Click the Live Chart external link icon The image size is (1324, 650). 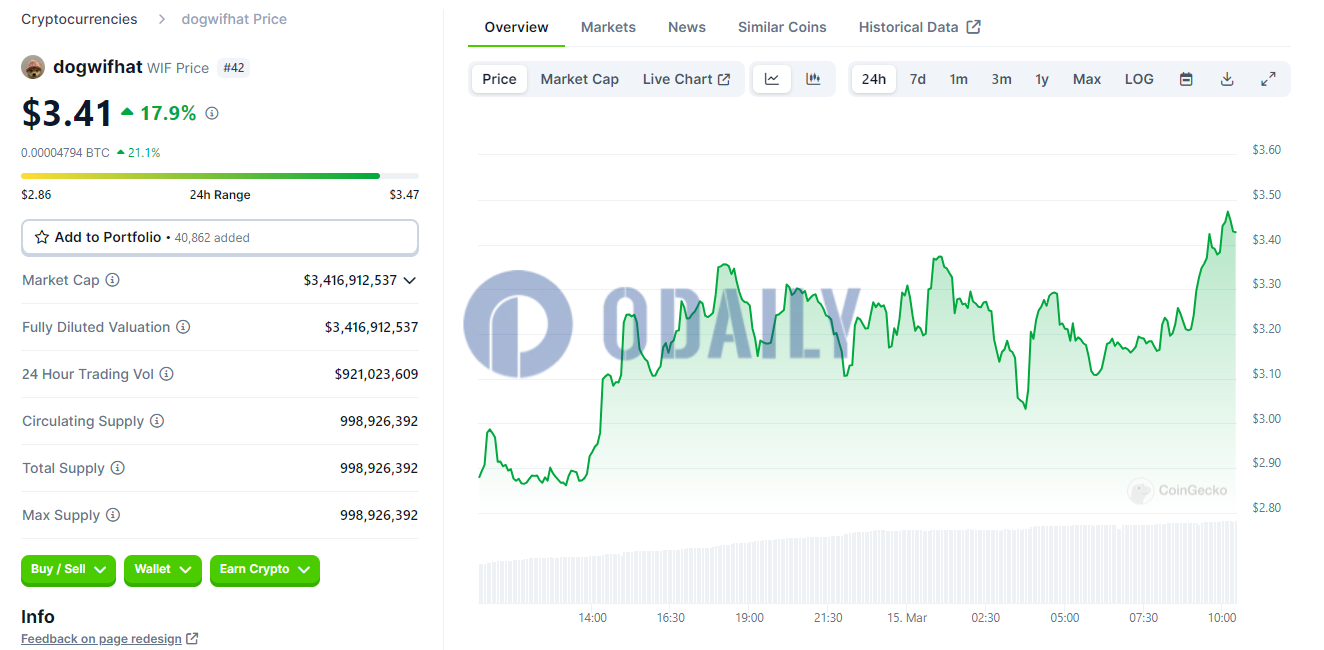pos(724,79)
